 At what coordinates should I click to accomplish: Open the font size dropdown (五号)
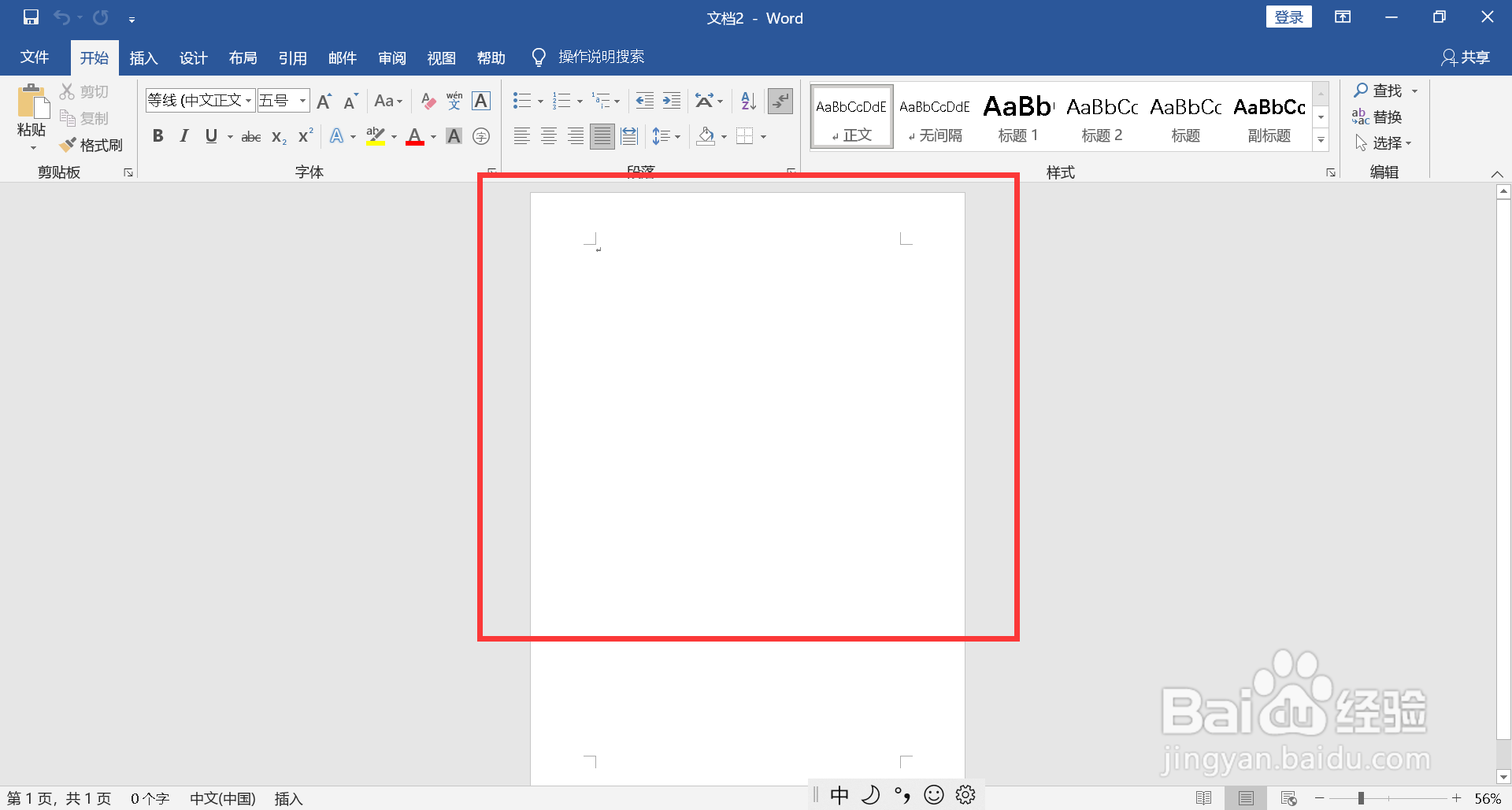(x=302, y=101)
